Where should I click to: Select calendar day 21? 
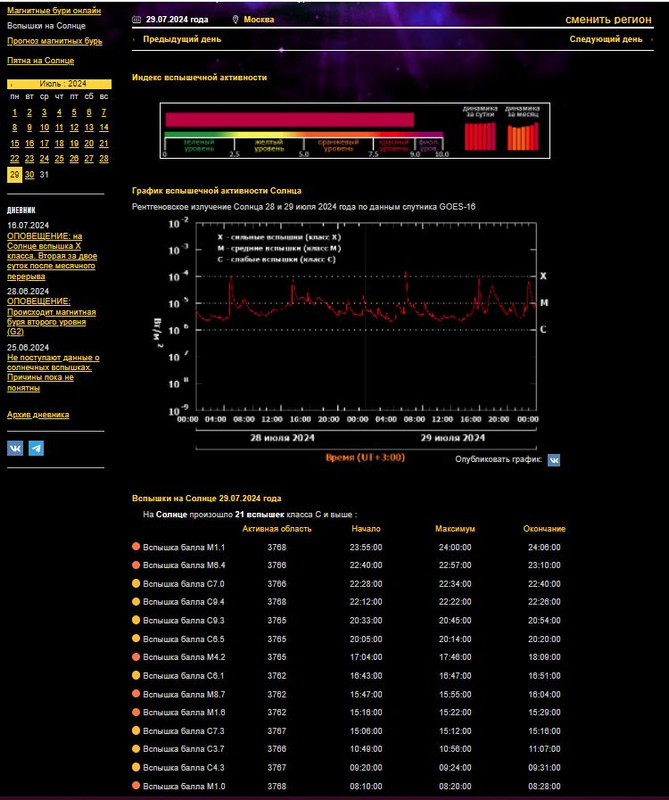pyautogui.click(x=104, y=143)
